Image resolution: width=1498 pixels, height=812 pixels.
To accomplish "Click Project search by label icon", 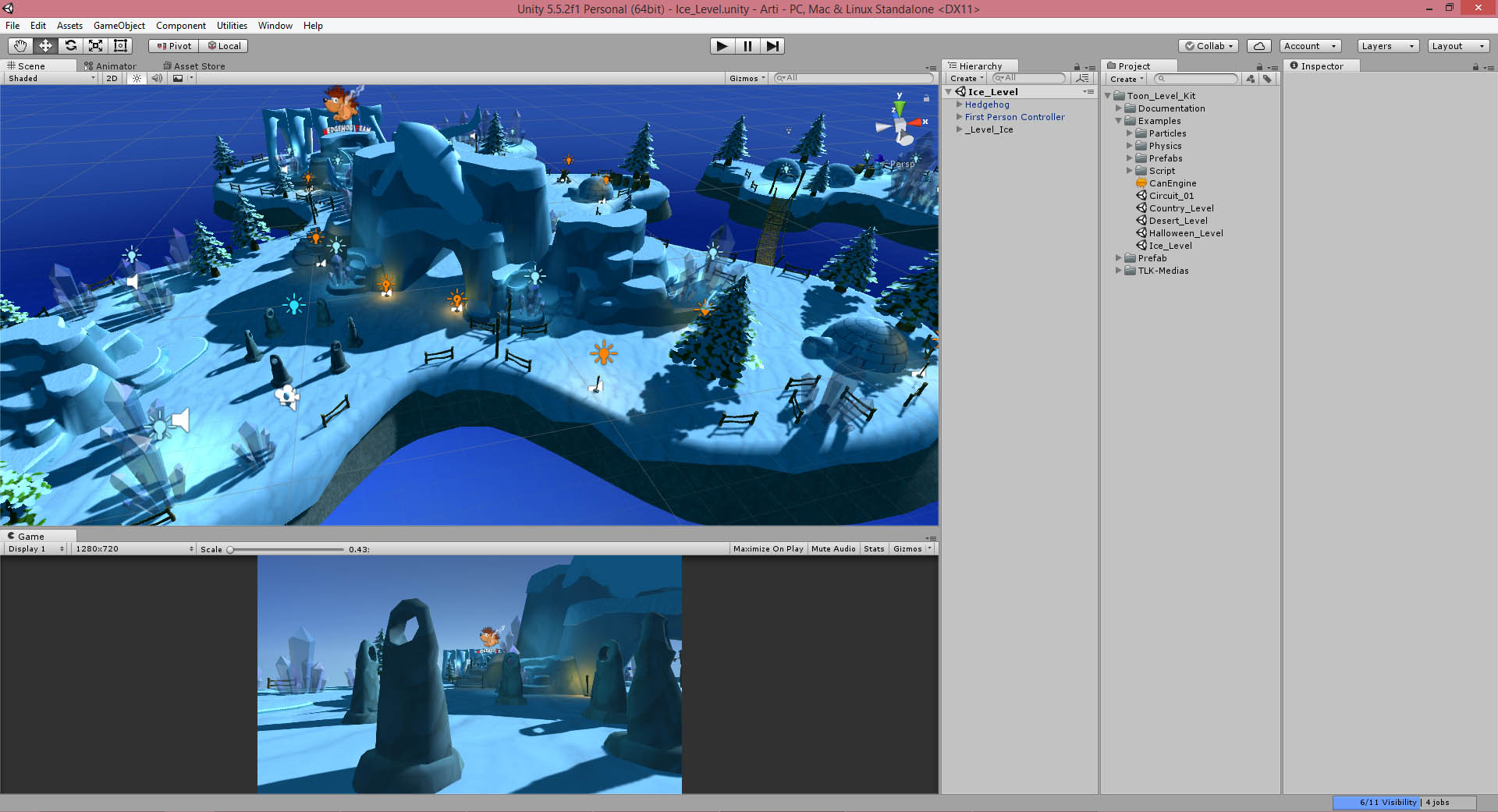I will (1267, 79).
